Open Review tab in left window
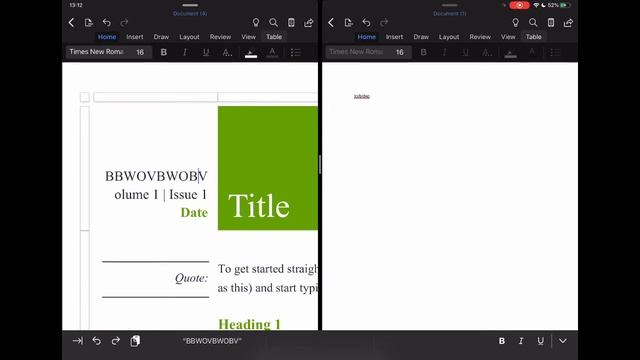Screen dimensions: 640x360 [220, 37]
